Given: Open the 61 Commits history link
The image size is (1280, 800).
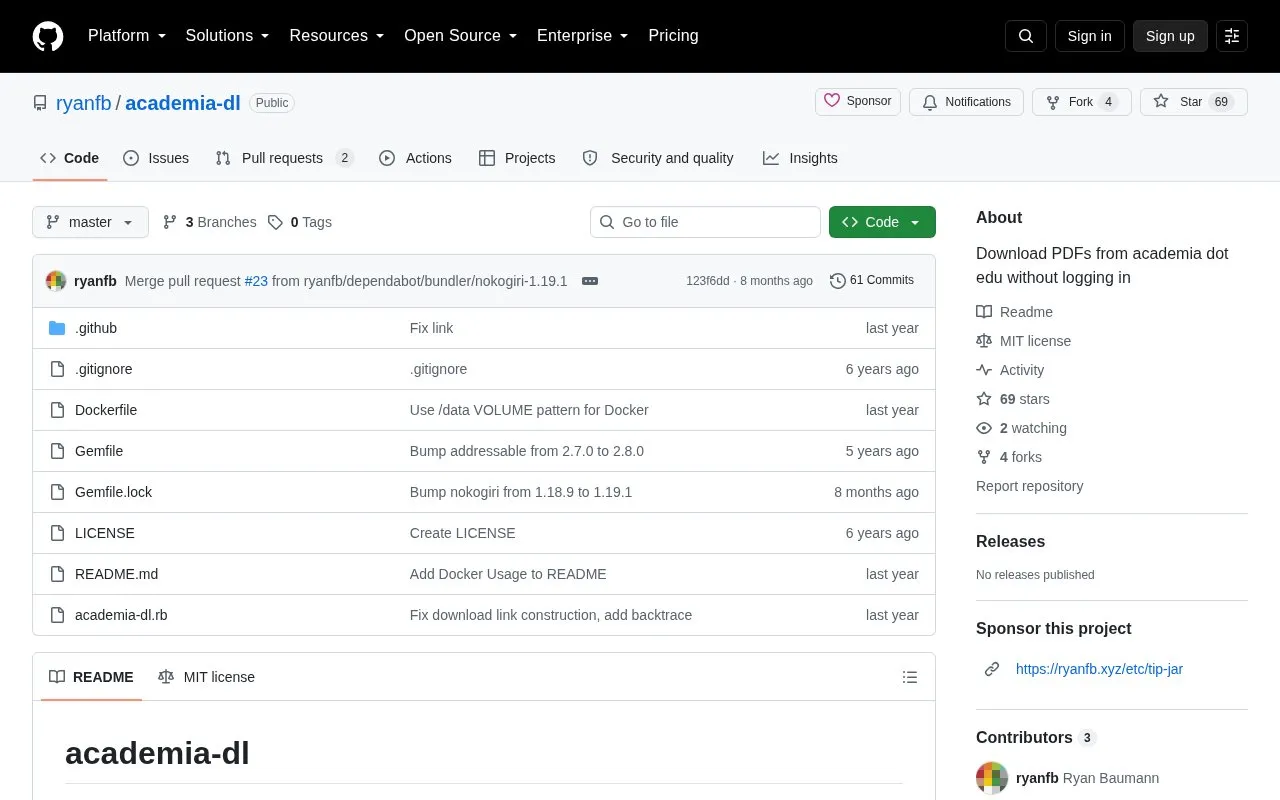Looking at the screenshot, I should click(872, 281).
